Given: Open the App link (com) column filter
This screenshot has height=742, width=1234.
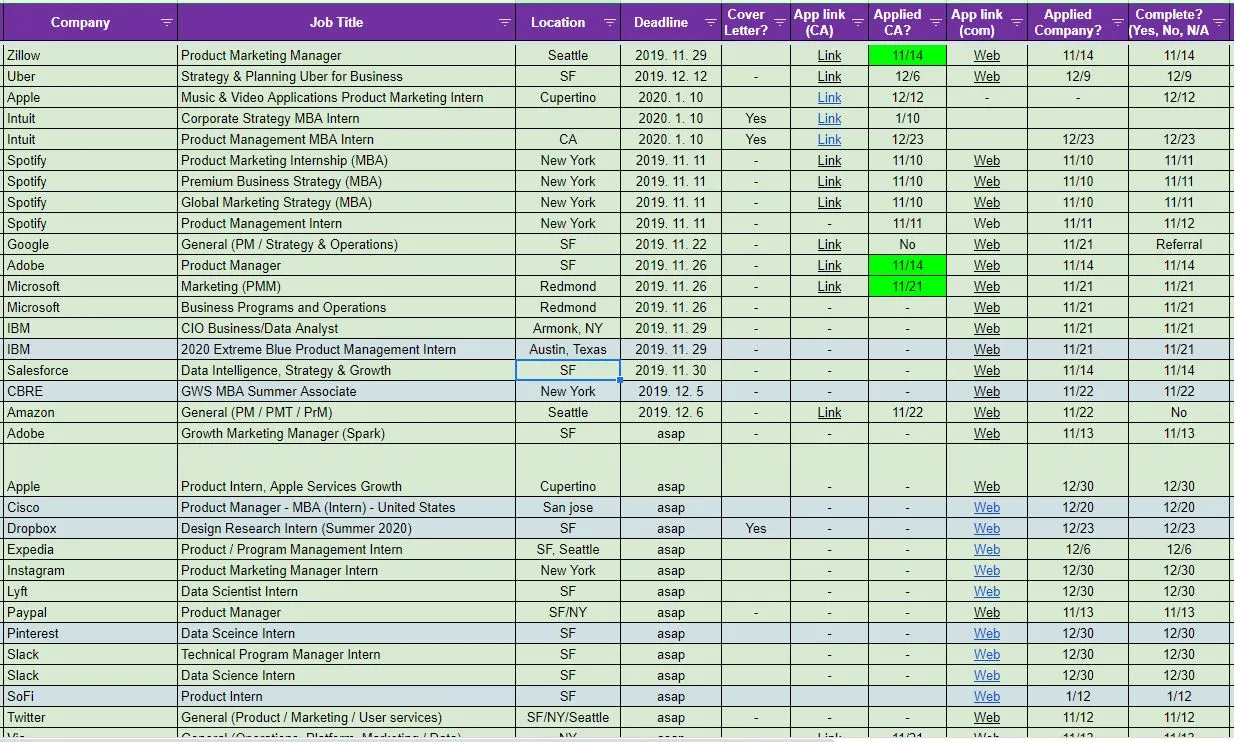Looking at the screenshot, I should [x=1017, y=22].
